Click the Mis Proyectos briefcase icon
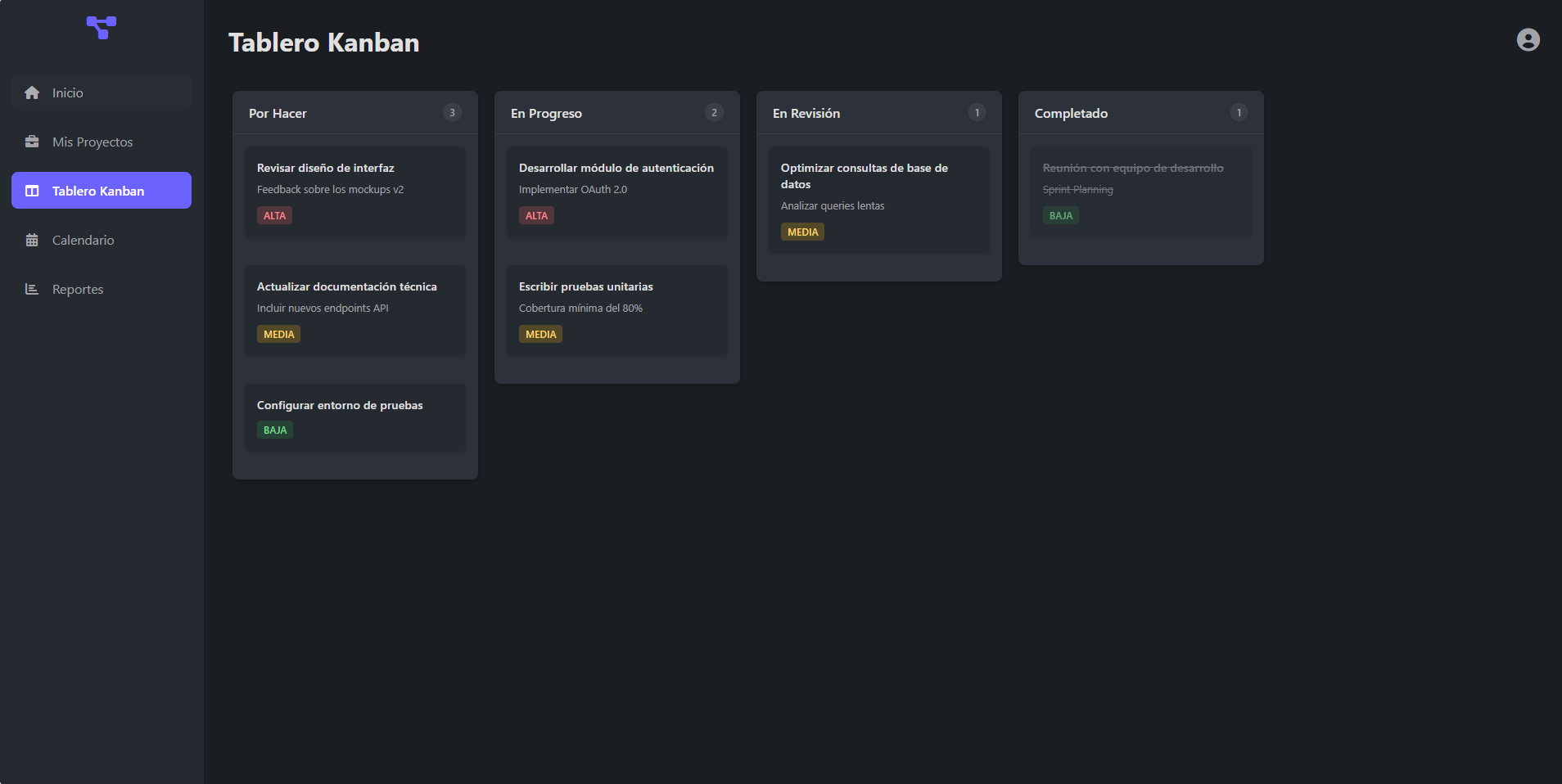The height and width of the screenshot is (784, 1562). click(x=32, y=142)
